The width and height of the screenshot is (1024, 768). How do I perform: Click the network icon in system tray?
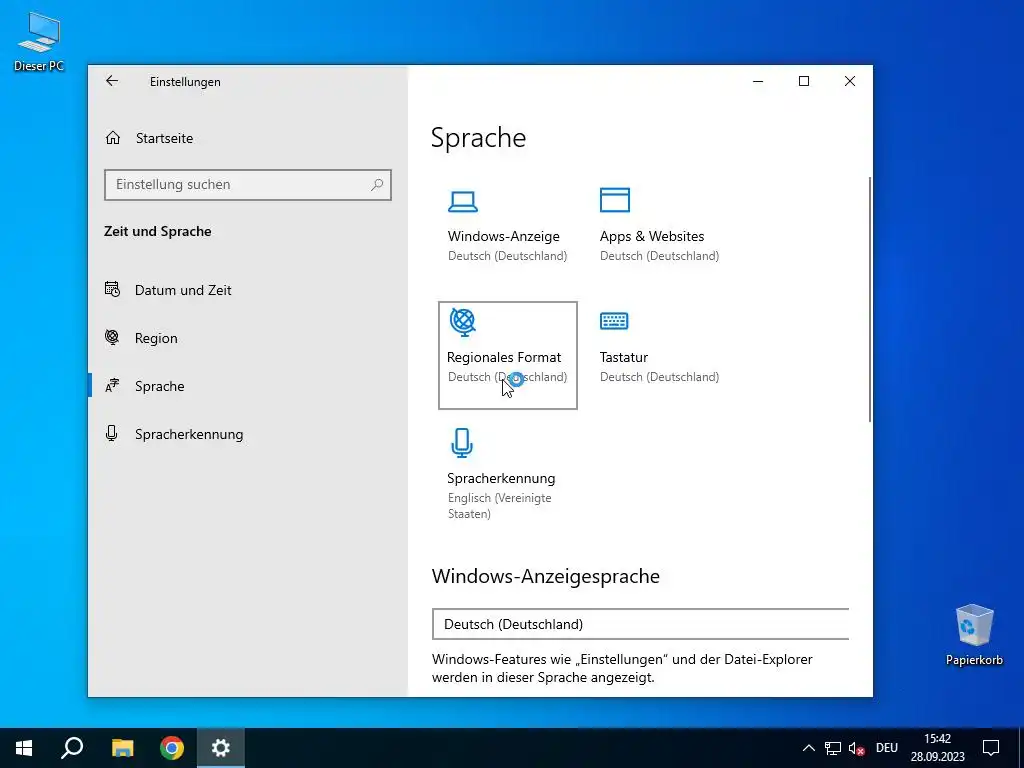point(833,748)
